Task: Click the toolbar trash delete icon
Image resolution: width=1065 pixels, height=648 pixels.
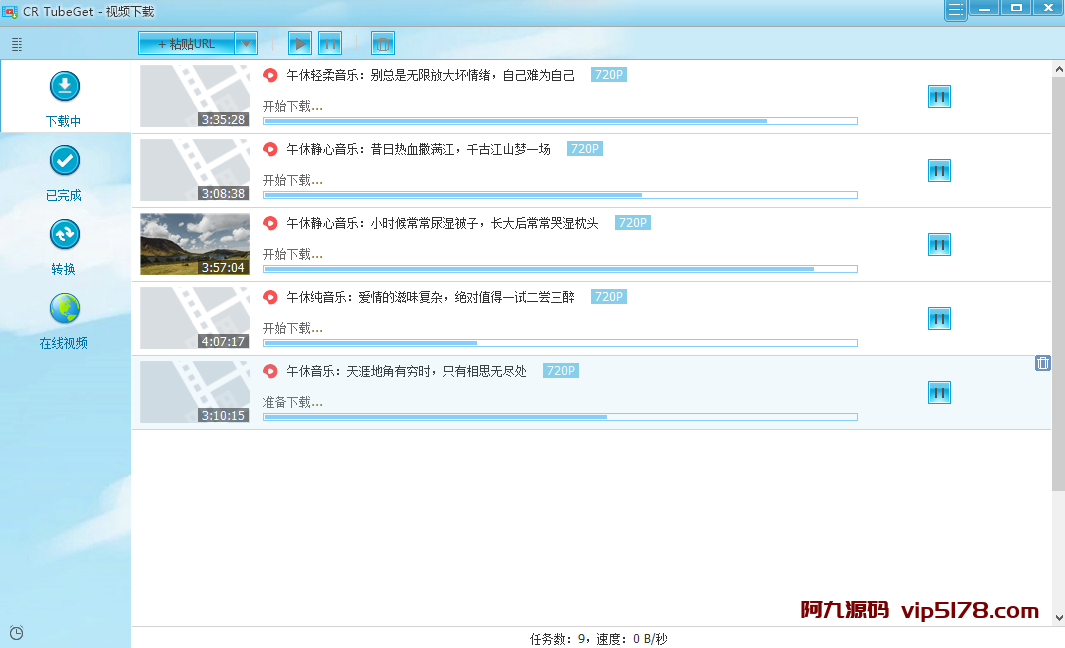Action: point(383,44)
